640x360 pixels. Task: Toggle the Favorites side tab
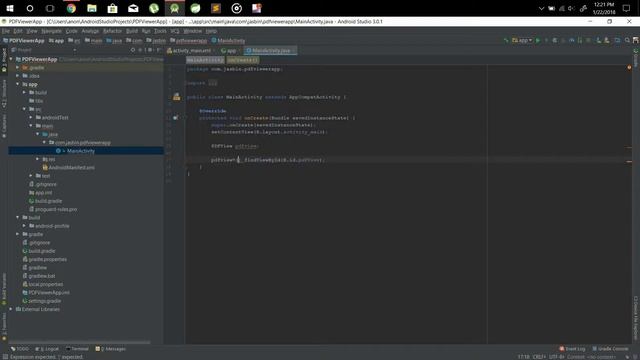(4, 327)
